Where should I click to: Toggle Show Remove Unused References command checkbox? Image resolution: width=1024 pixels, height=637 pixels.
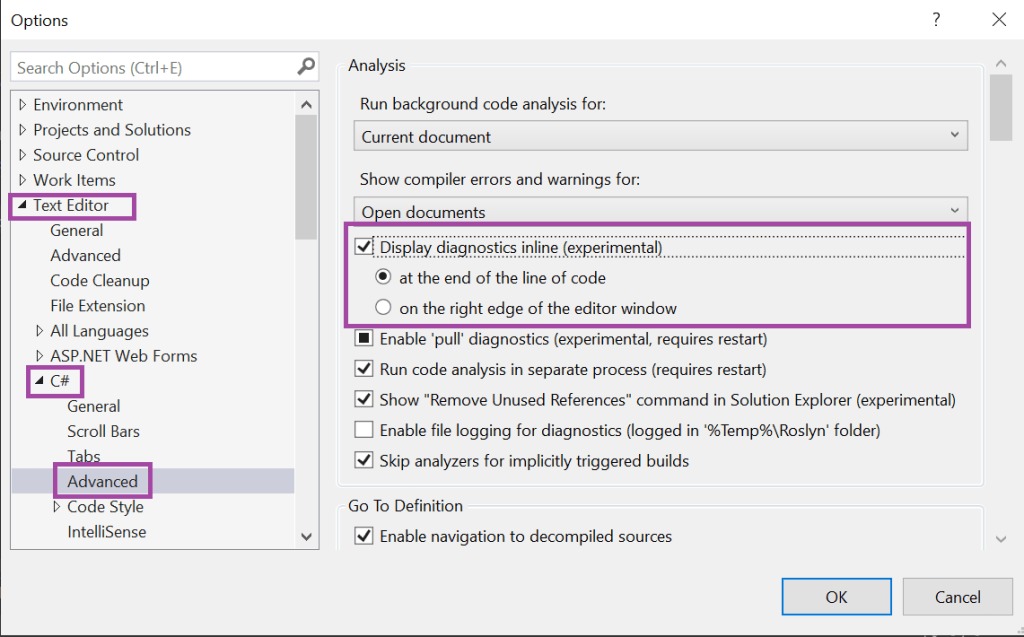tap(364, 399)
